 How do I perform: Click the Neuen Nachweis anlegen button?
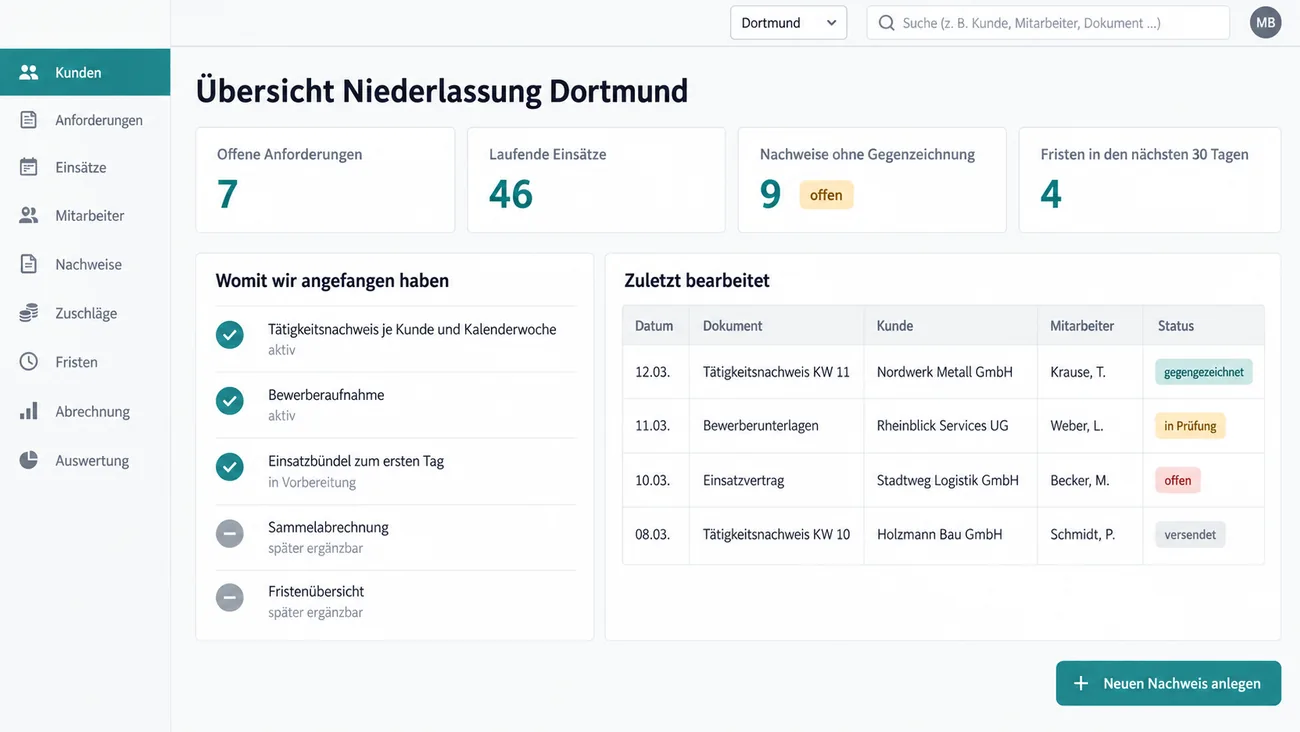1168,684
